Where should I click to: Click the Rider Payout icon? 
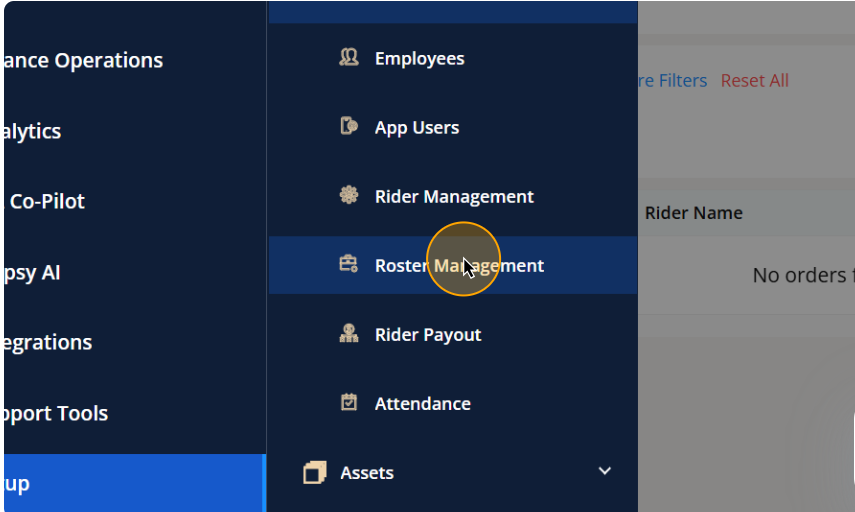point(349,333)
